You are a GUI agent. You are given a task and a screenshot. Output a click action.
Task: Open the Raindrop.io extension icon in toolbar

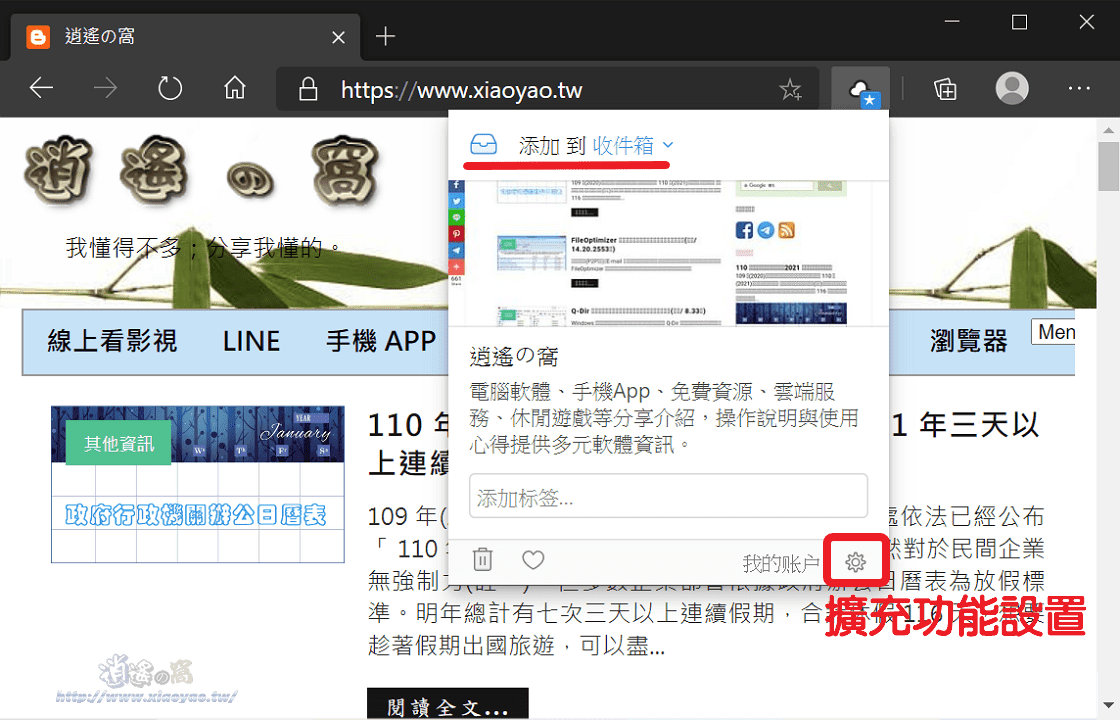click(x=861, y=90)
